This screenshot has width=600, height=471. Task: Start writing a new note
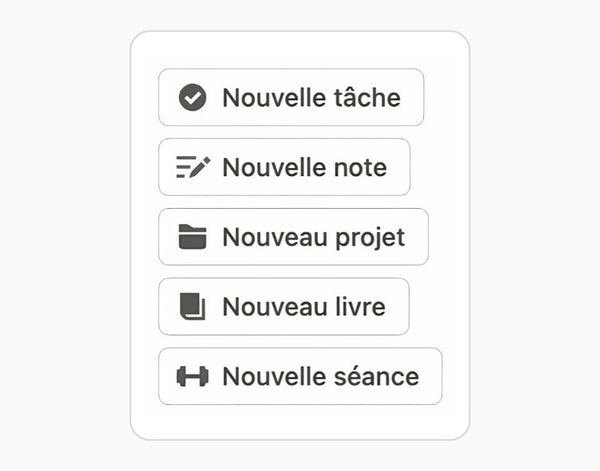pyautogui.click(x=284, y=167)
